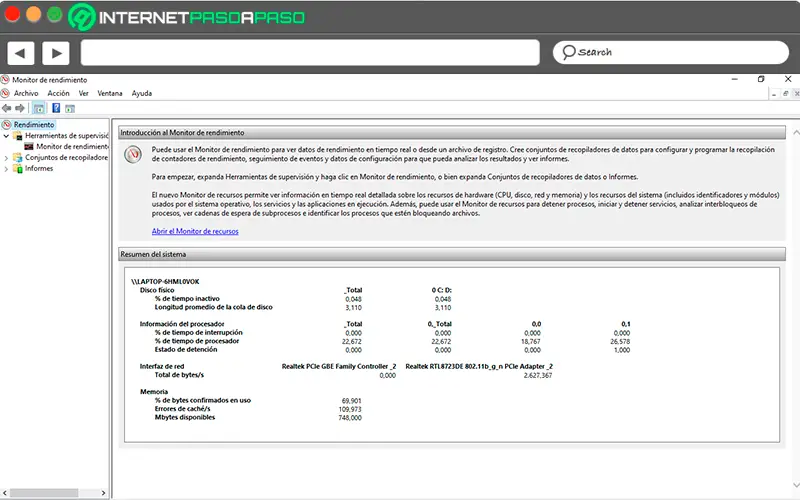Image resolution: width=800 pixels, height=500 pixels.
Task: Open the Ventana menu
Action: point(110,93)
